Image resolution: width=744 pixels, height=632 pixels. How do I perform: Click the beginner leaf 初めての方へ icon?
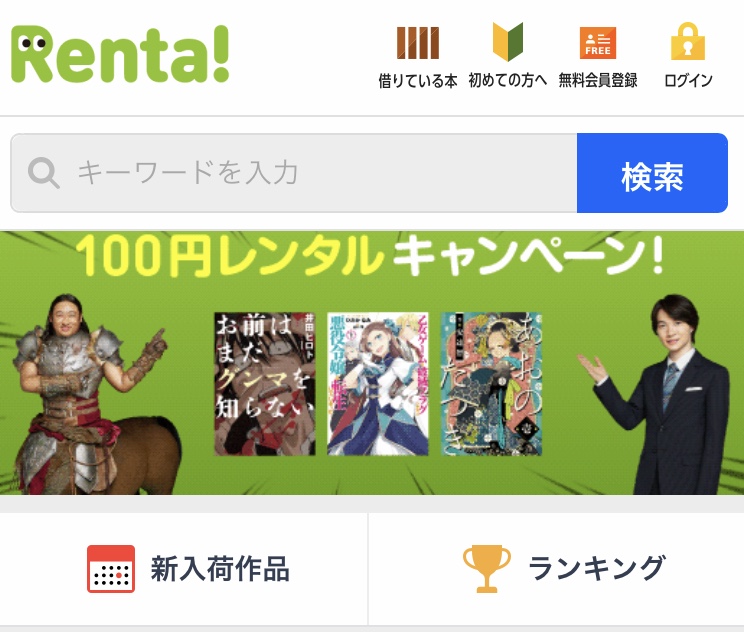(508, 42)
